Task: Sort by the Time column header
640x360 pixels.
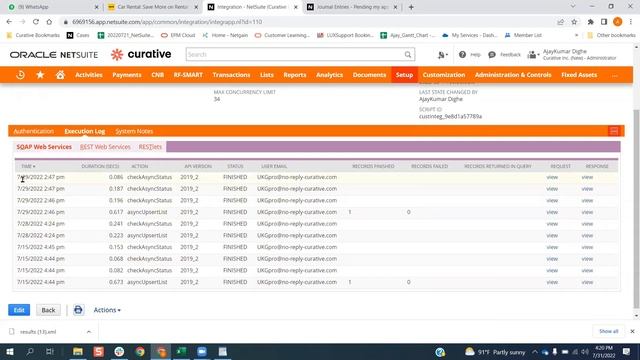Action: (28, 166)
